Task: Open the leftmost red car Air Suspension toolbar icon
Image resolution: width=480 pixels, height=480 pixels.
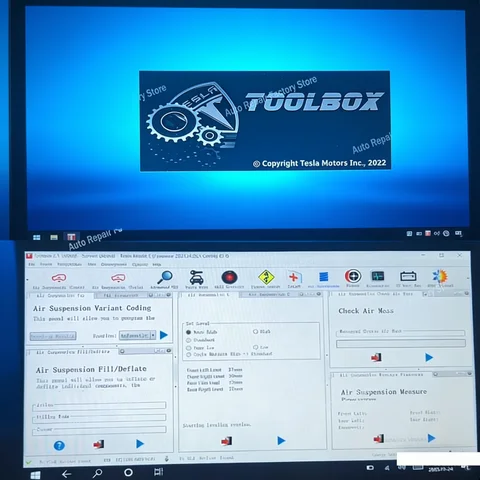Action: click(x=59, y=278)
